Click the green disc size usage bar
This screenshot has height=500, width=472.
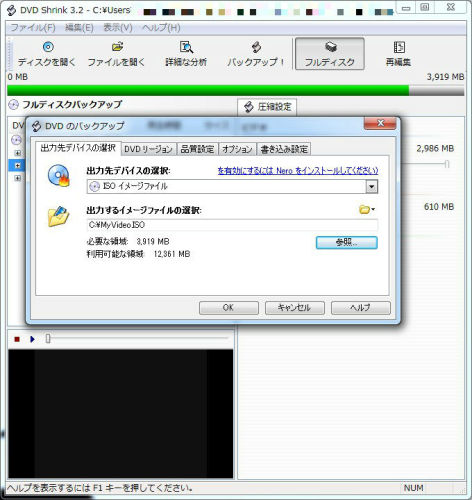(x=208, y=90)
